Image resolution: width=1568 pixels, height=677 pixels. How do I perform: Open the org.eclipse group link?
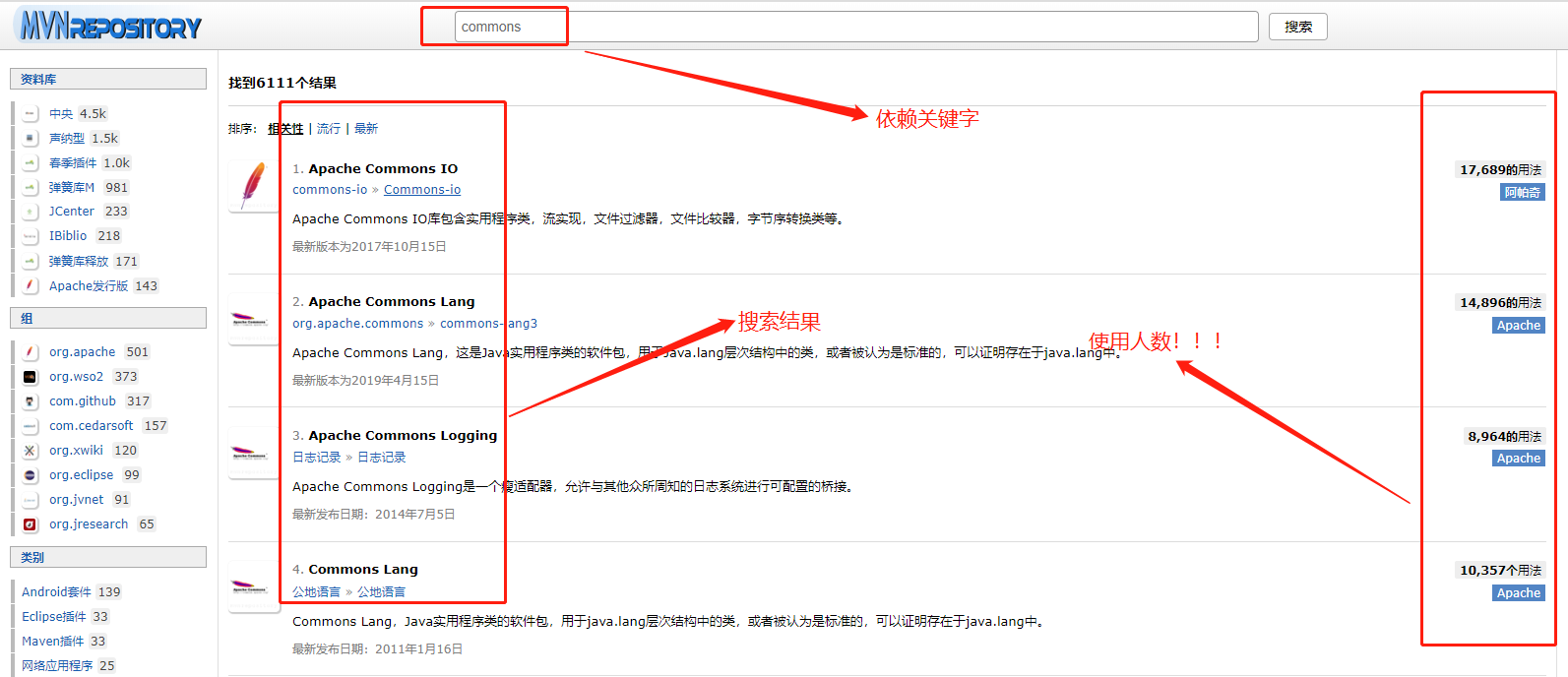[82, 475]
